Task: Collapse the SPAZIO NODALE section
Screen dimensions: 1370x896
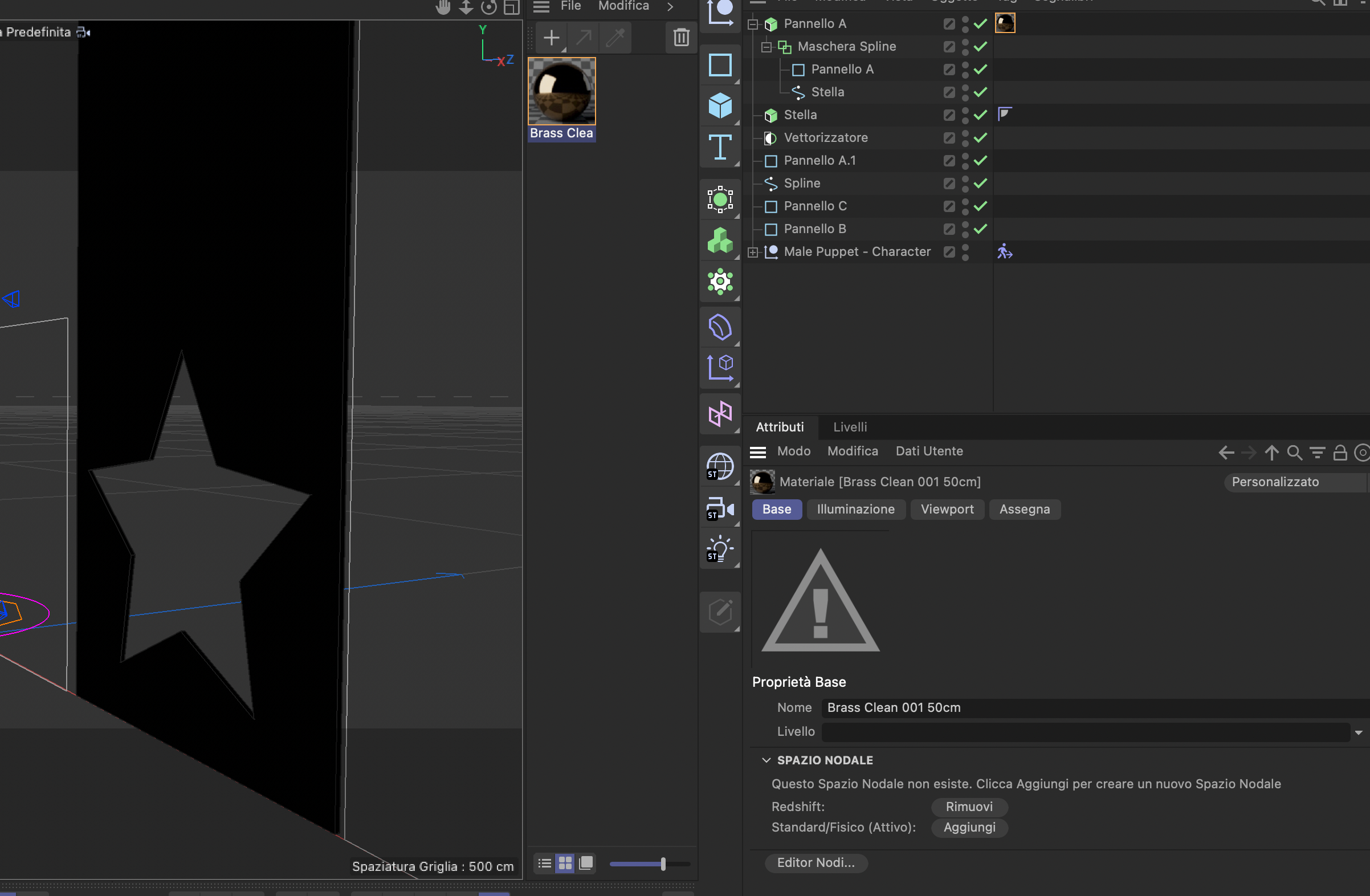Action: pos(766,760)
